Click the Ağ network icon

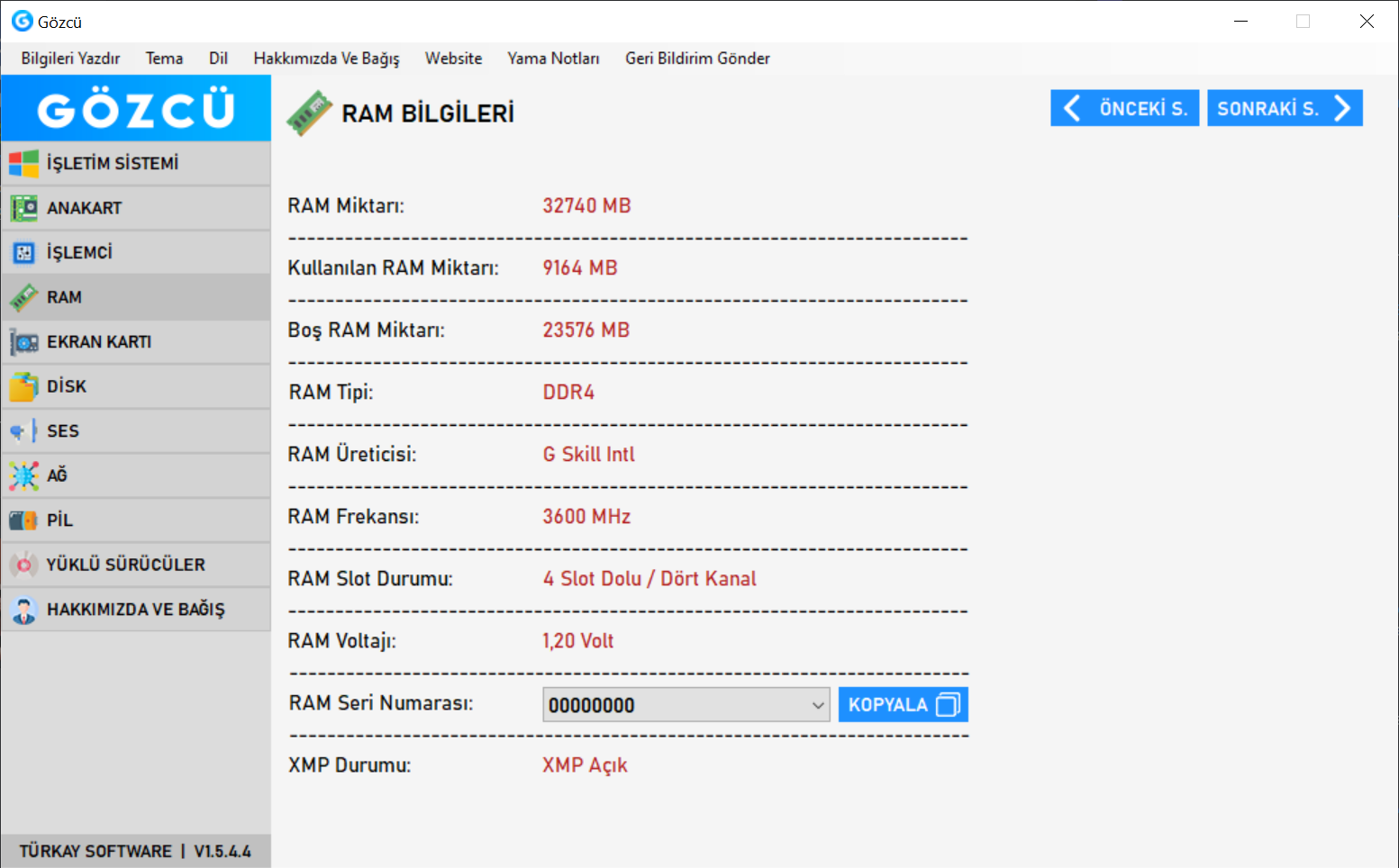pos(23,475)
